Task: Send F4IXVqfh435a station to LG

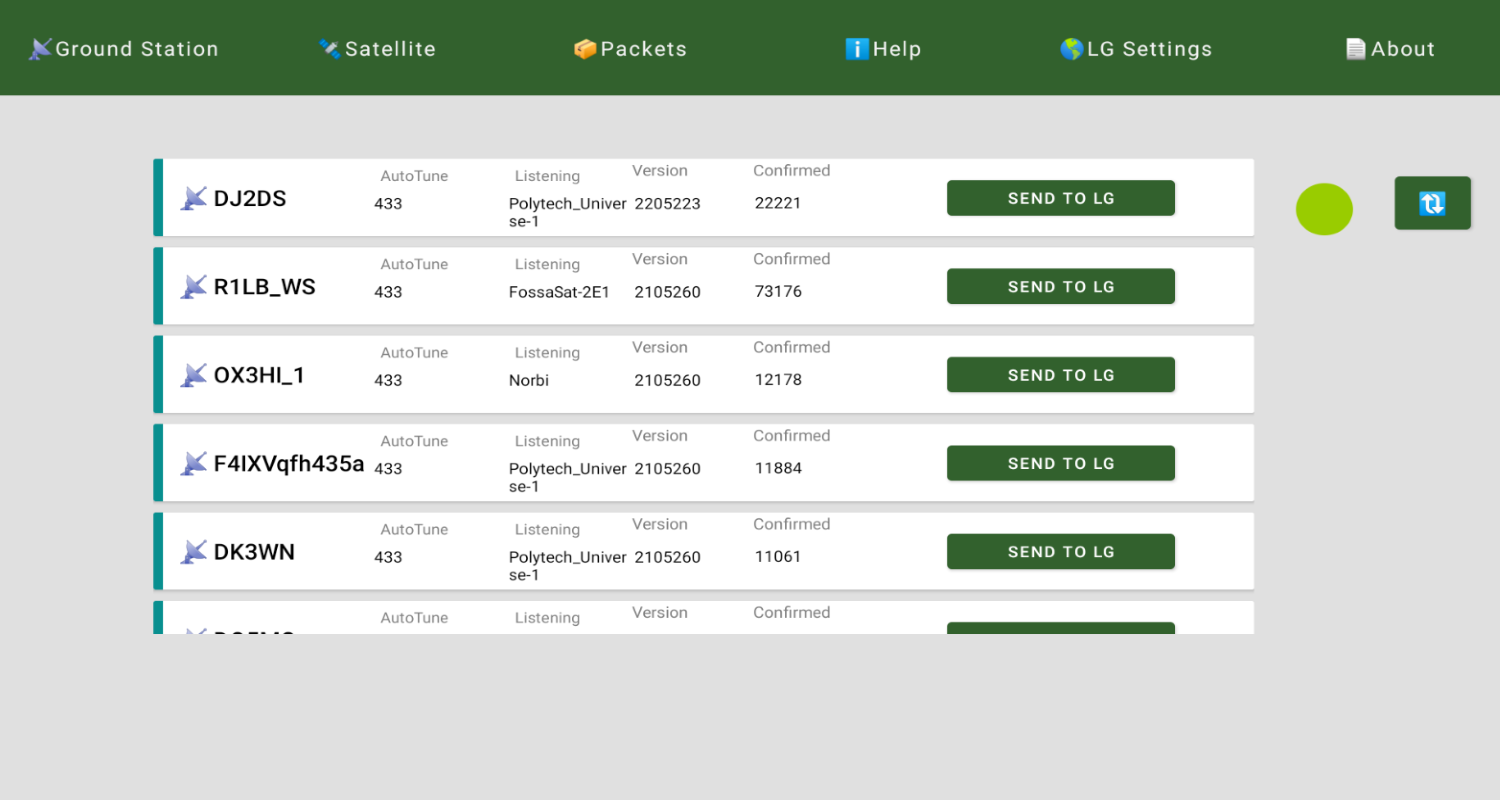Action: (x=1061, y=463)
